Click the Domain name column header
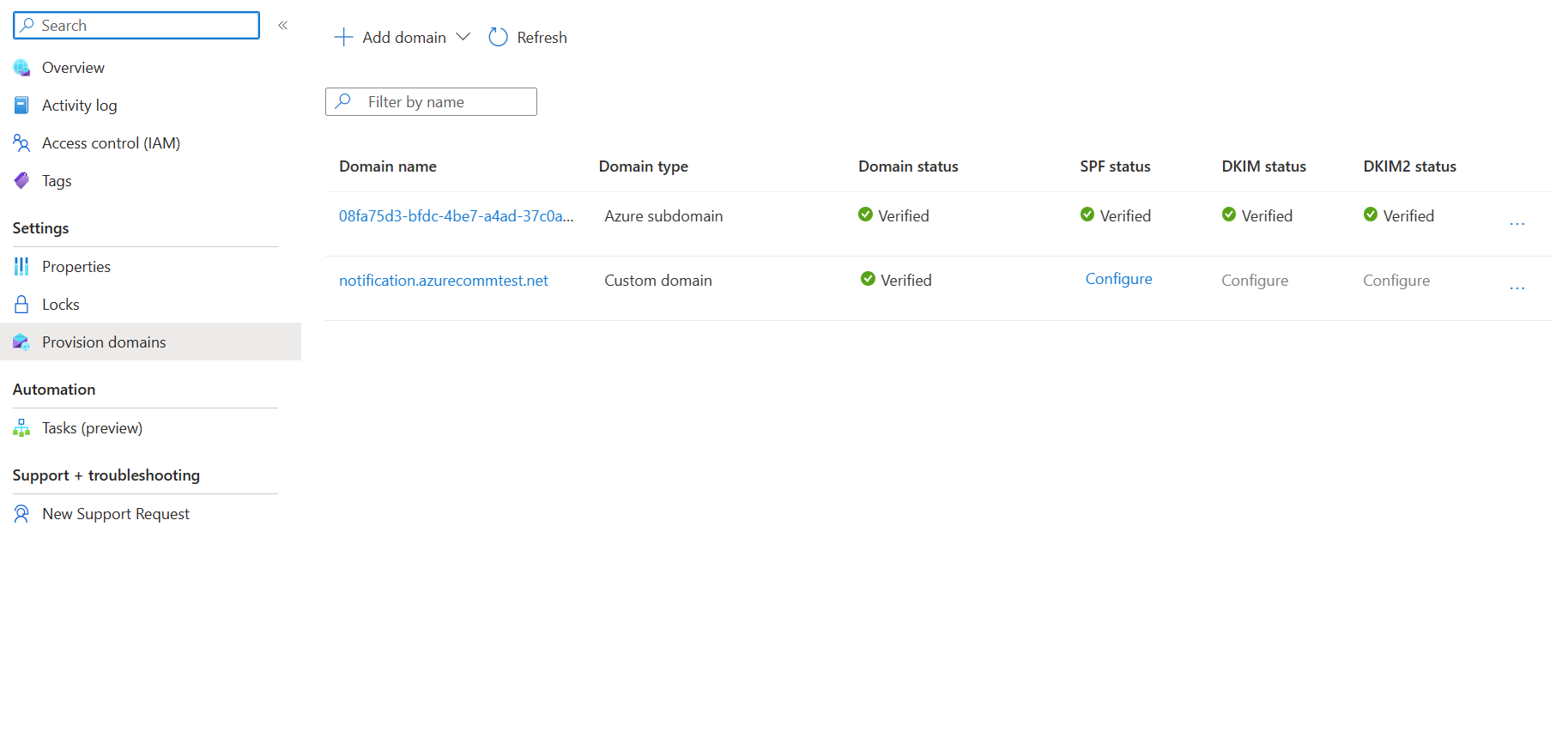 (x=388, y=166)
